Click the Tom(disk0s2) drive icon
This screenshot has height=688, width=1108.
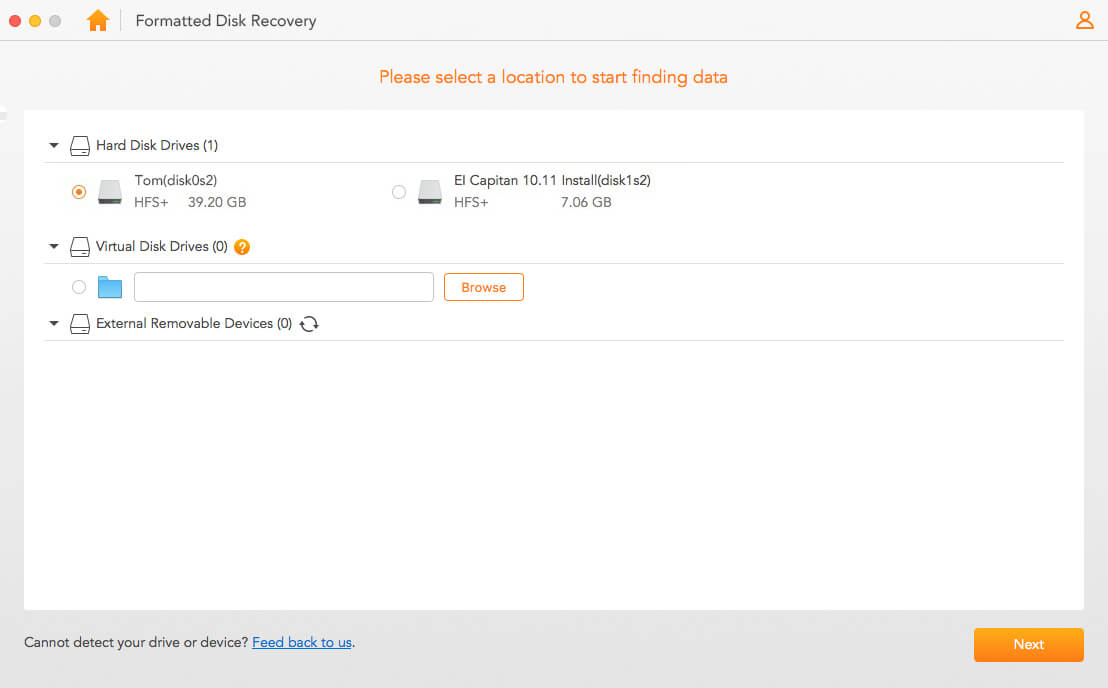pyautogui.click(x=110, y=192)
